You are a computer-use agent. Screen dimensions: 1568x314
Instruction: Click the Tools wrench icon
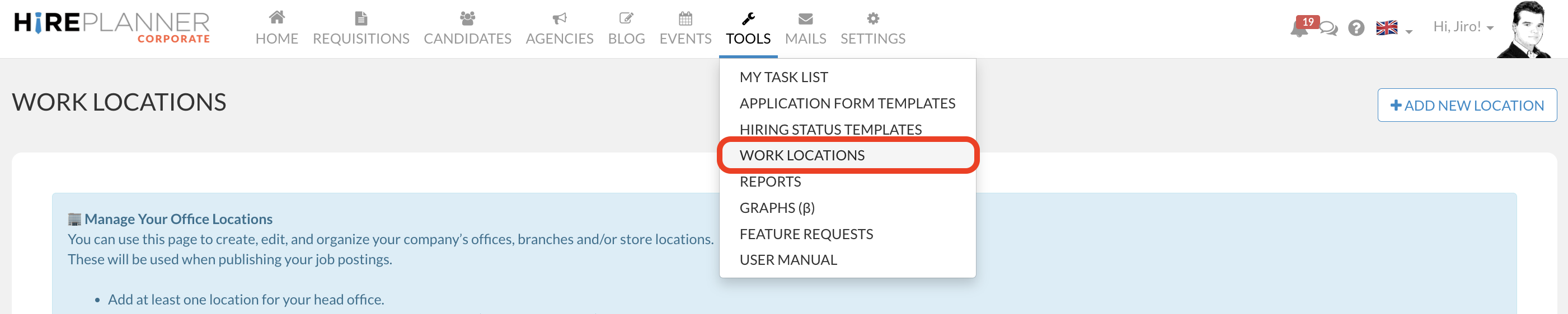748,18
